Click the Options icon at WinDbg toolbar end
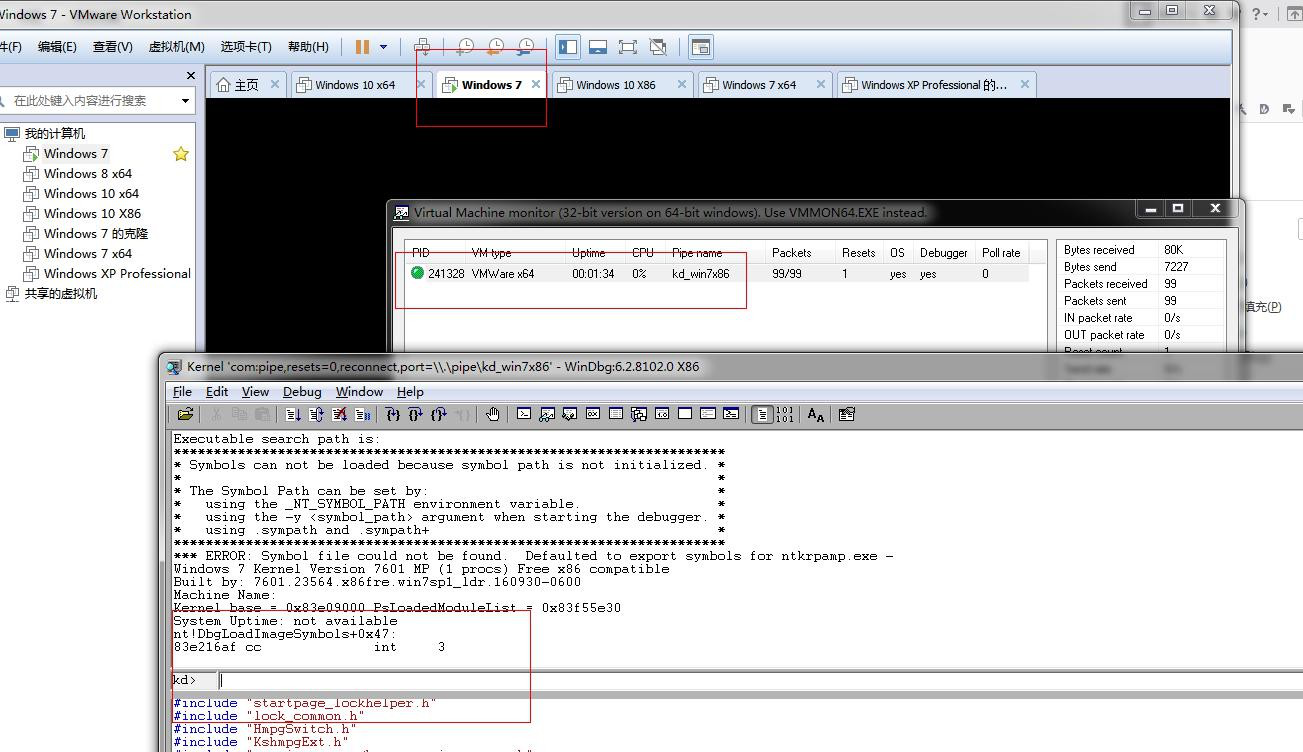The width and height of the screenshot is (1303, 752). 847,414
